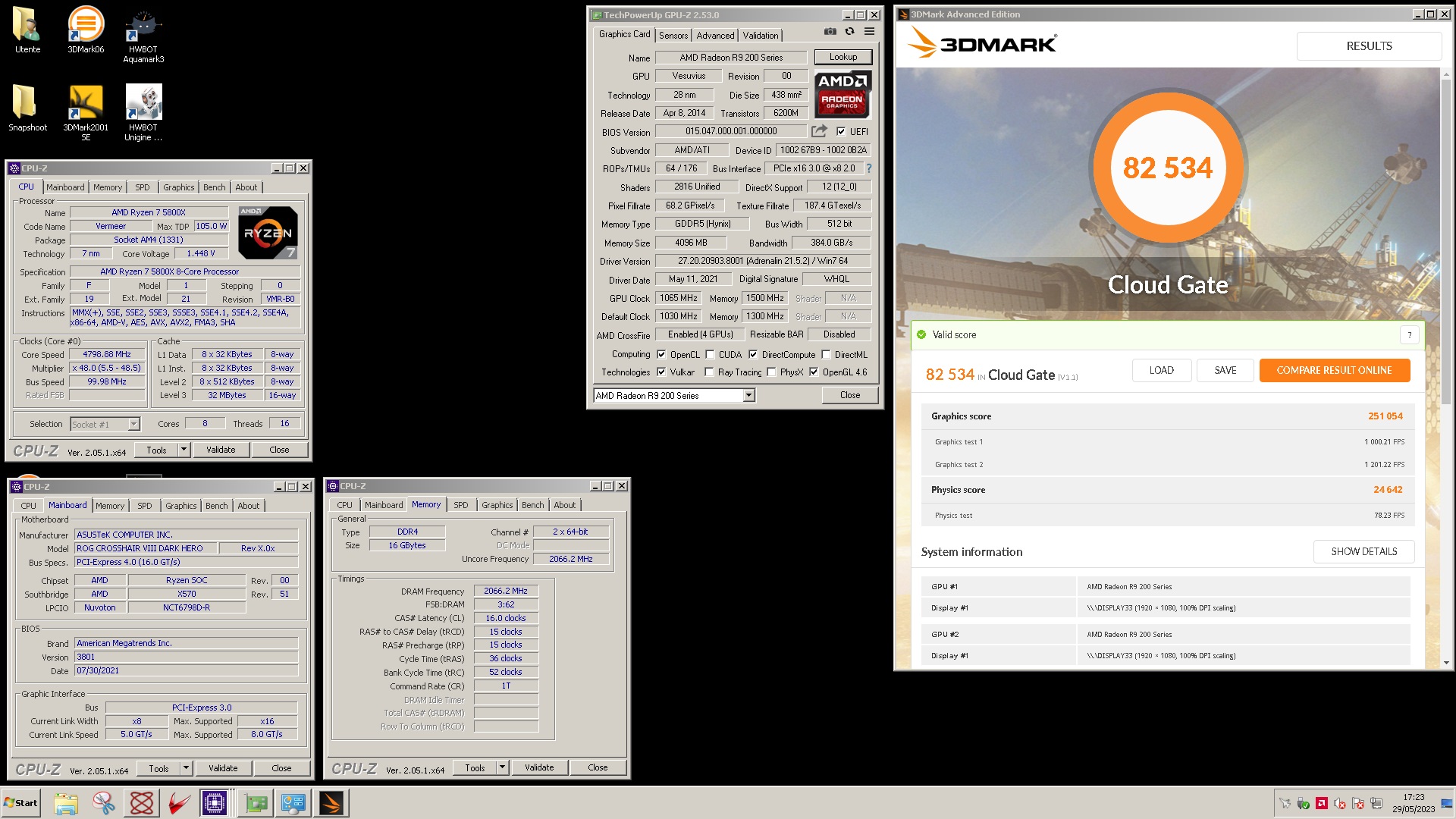Expand Tools dropdown arrow in Mainboard window
The width and height of the screenshot is (1456, 819).
pyautogui.click(x=186, y=768)
